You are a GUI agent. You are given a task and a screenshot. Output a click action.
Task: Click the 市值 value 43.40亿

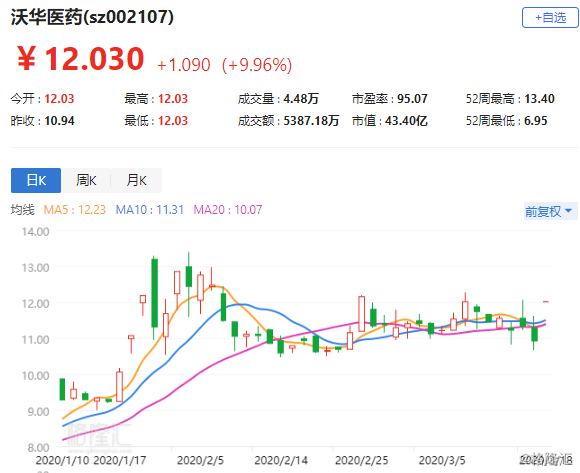click(406, 121)
